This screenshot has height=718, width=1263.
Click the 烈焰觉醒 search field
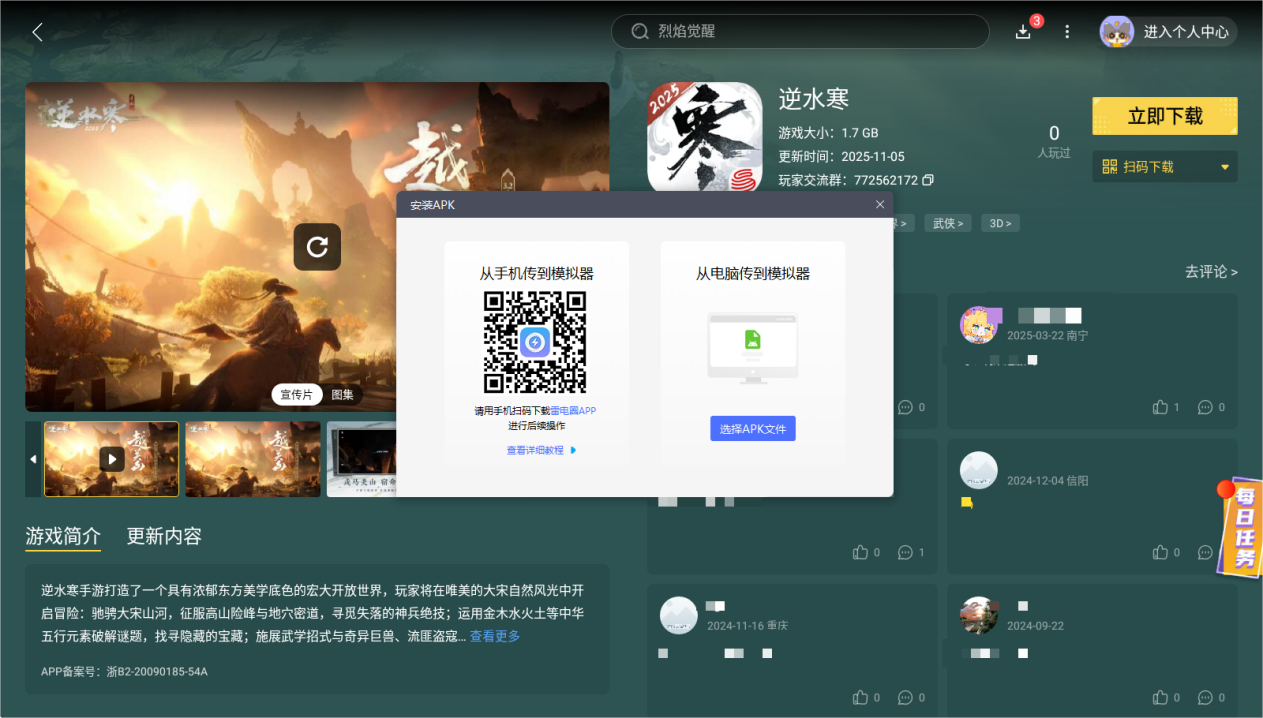pos(800,31)
